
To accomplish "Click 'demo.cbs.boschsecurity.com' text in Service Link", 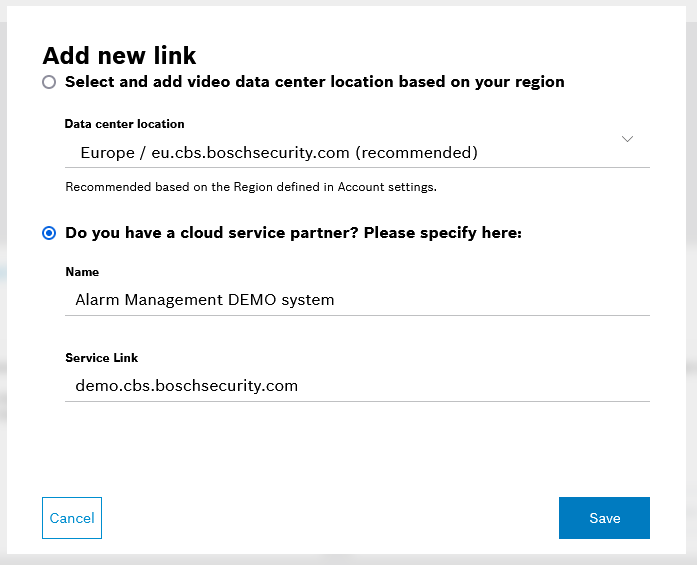I will pos(186,386).
